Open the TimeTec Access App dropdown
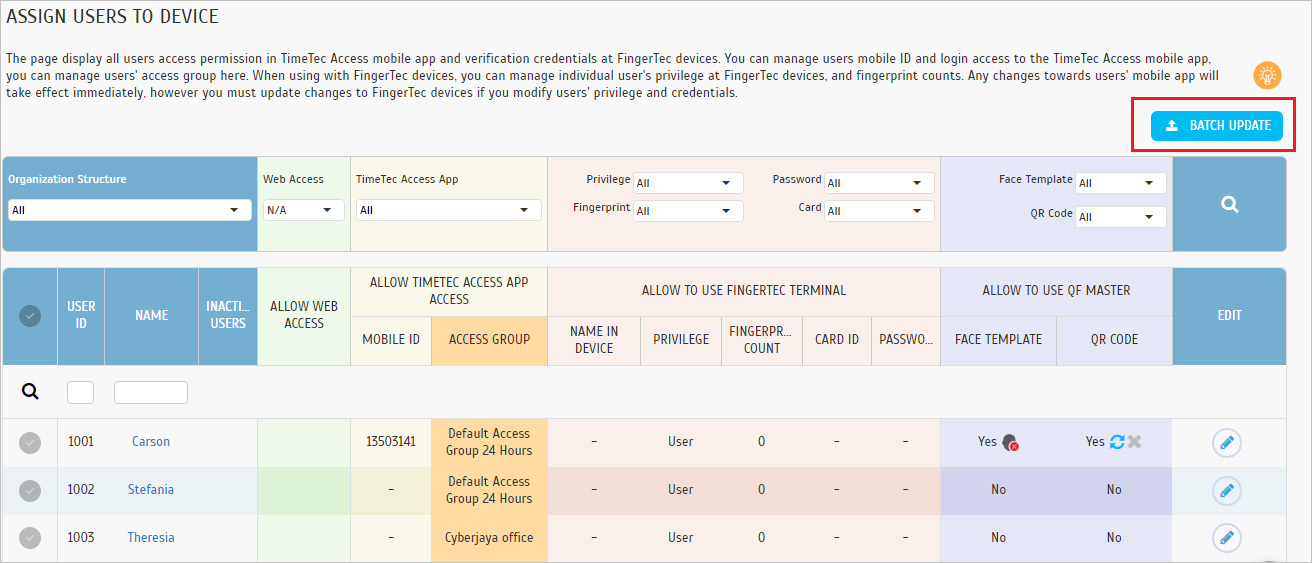This screenshot has height=563, width=1312. point(449,210)
